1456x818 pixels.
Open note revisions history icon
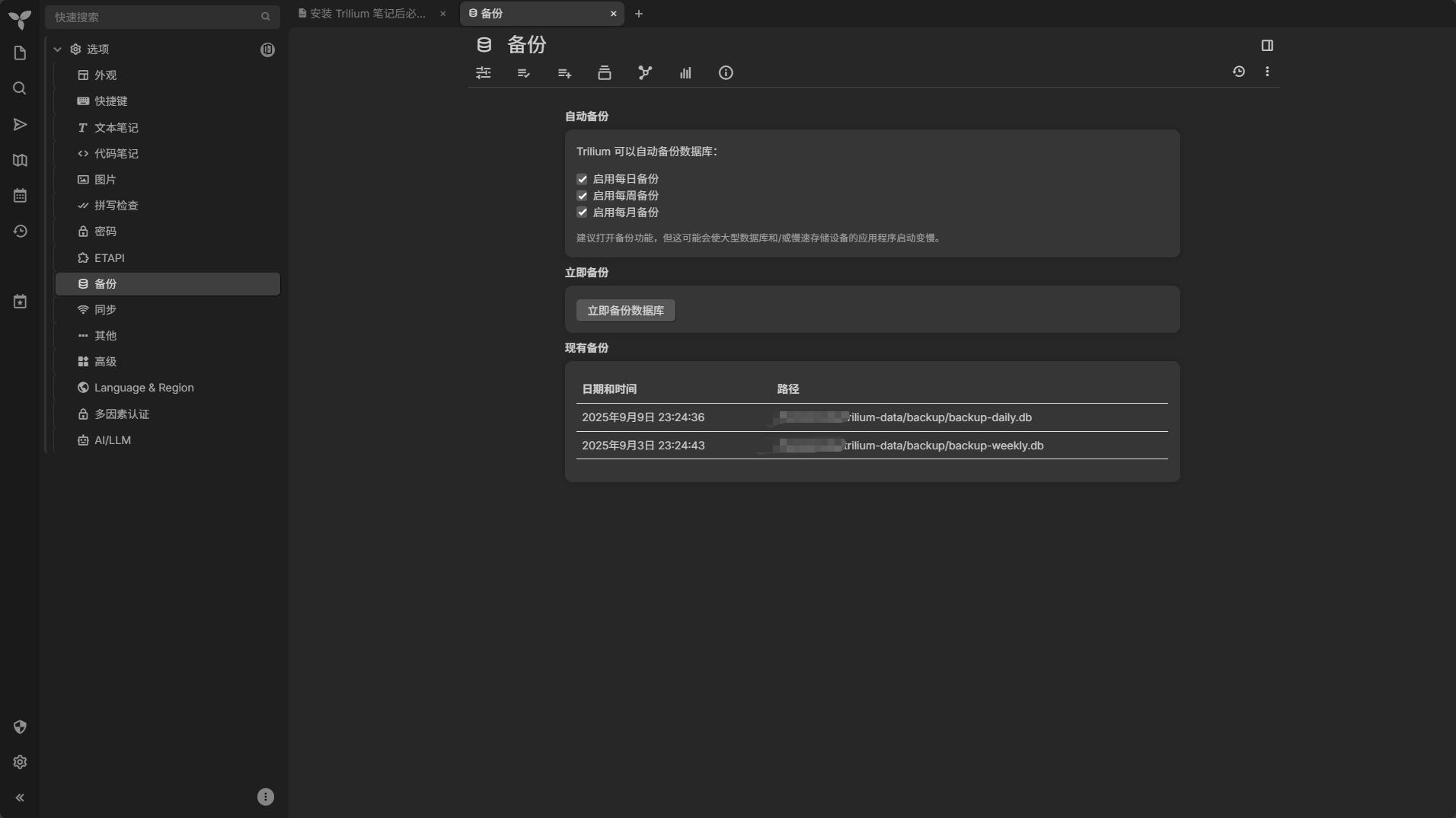point(1239,72)
